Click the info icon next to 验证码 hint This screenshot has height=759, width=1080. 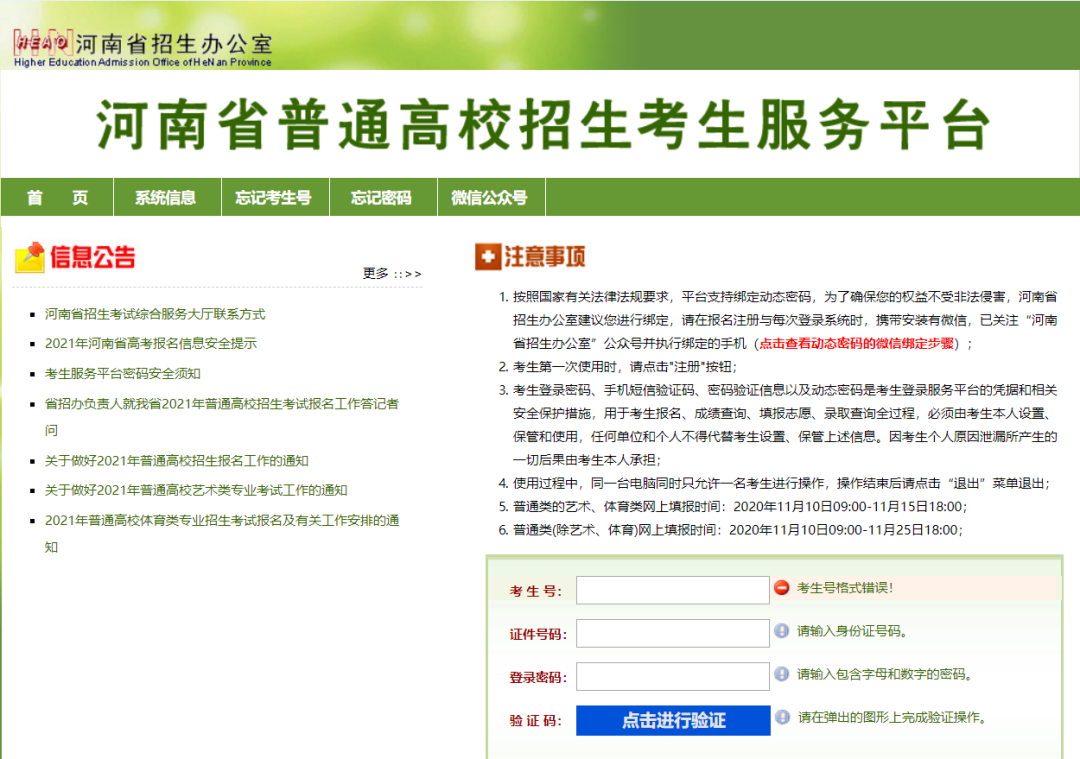782,718
